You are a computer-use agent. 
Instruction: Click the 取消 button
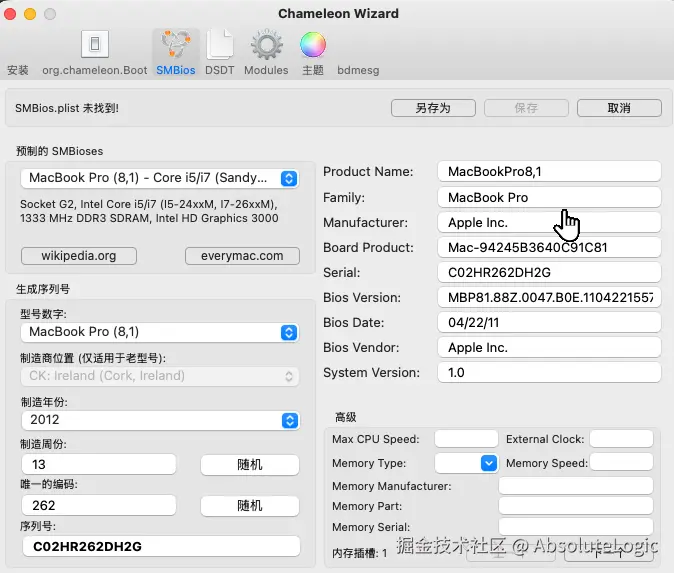click(x=619, y=108)
